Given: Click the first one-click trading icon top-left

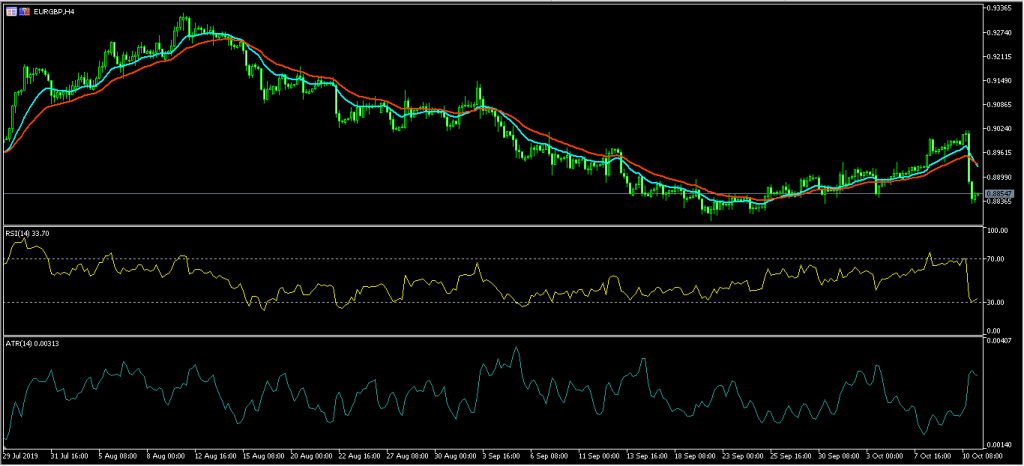Looking at the screenshot, I should point(10,10).
